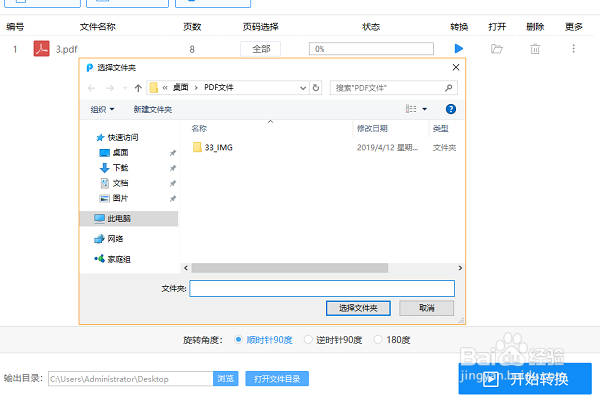Screen dimensions: 600x397
Task: Click the 2019/4/12 modified date cell
Action: 387,147
